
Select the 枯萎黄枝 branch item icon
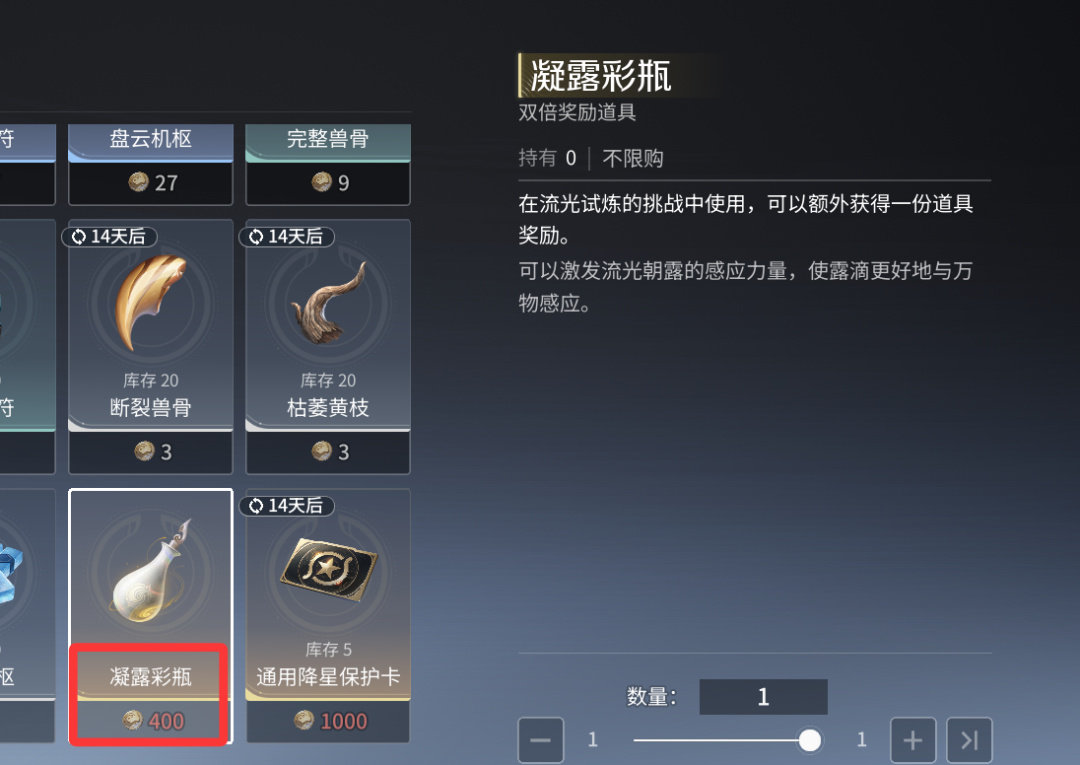pyautogui.click(x=328, y=303)
